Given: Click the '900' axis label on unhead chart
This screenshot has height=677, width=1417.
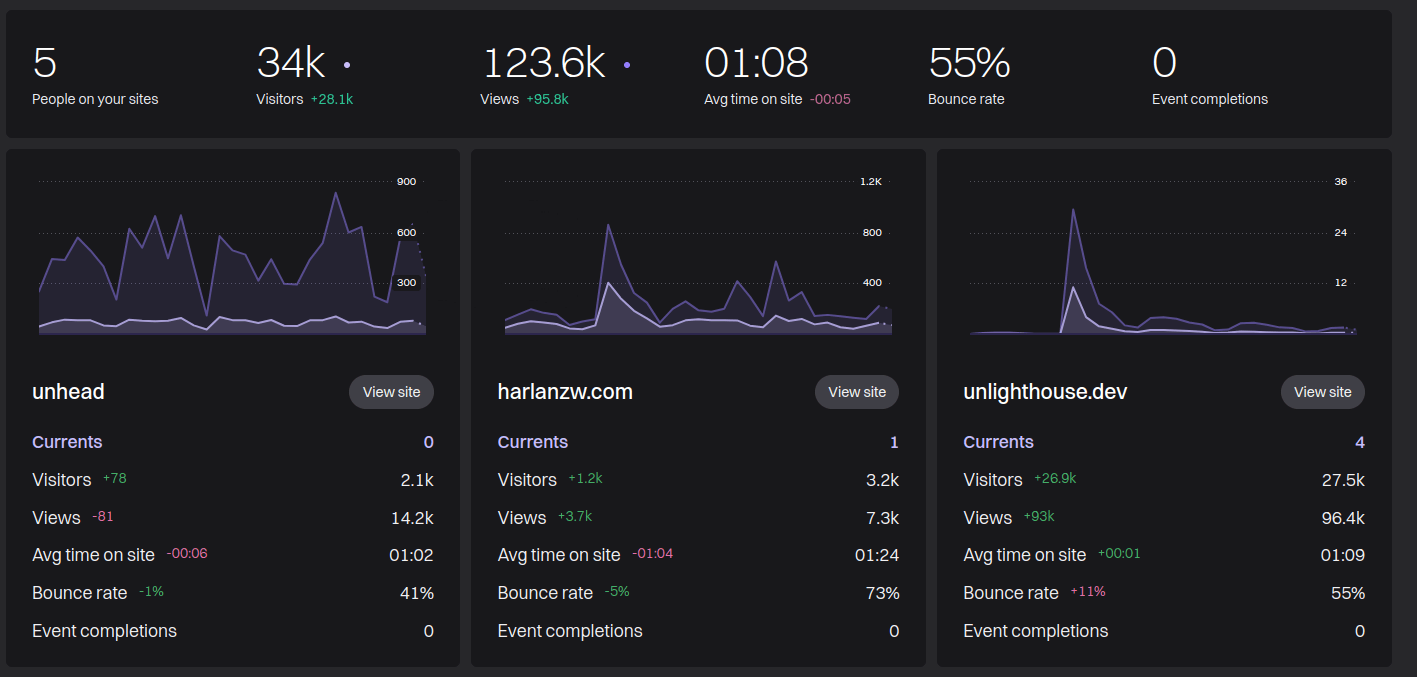Looking at the screenshot, I should [406, 182].
